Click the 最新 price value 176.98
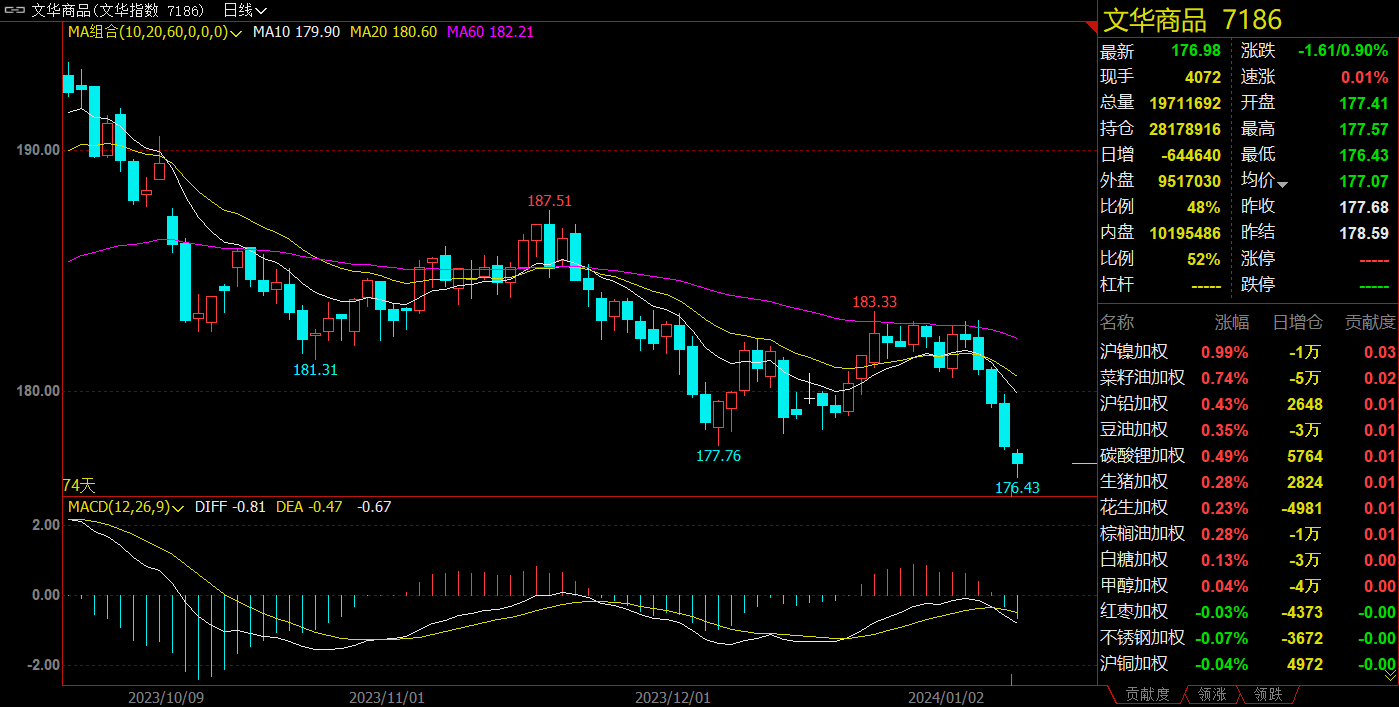Screen dimensions: 1399x707 click(1196, 52)
